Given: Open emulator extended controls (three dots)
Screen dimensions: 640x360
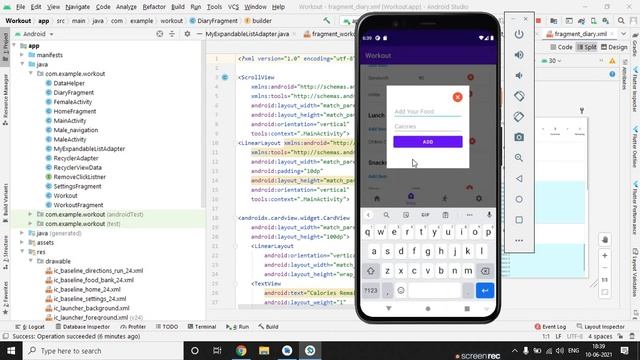Looking at the screenshot, I should [519, 240].
